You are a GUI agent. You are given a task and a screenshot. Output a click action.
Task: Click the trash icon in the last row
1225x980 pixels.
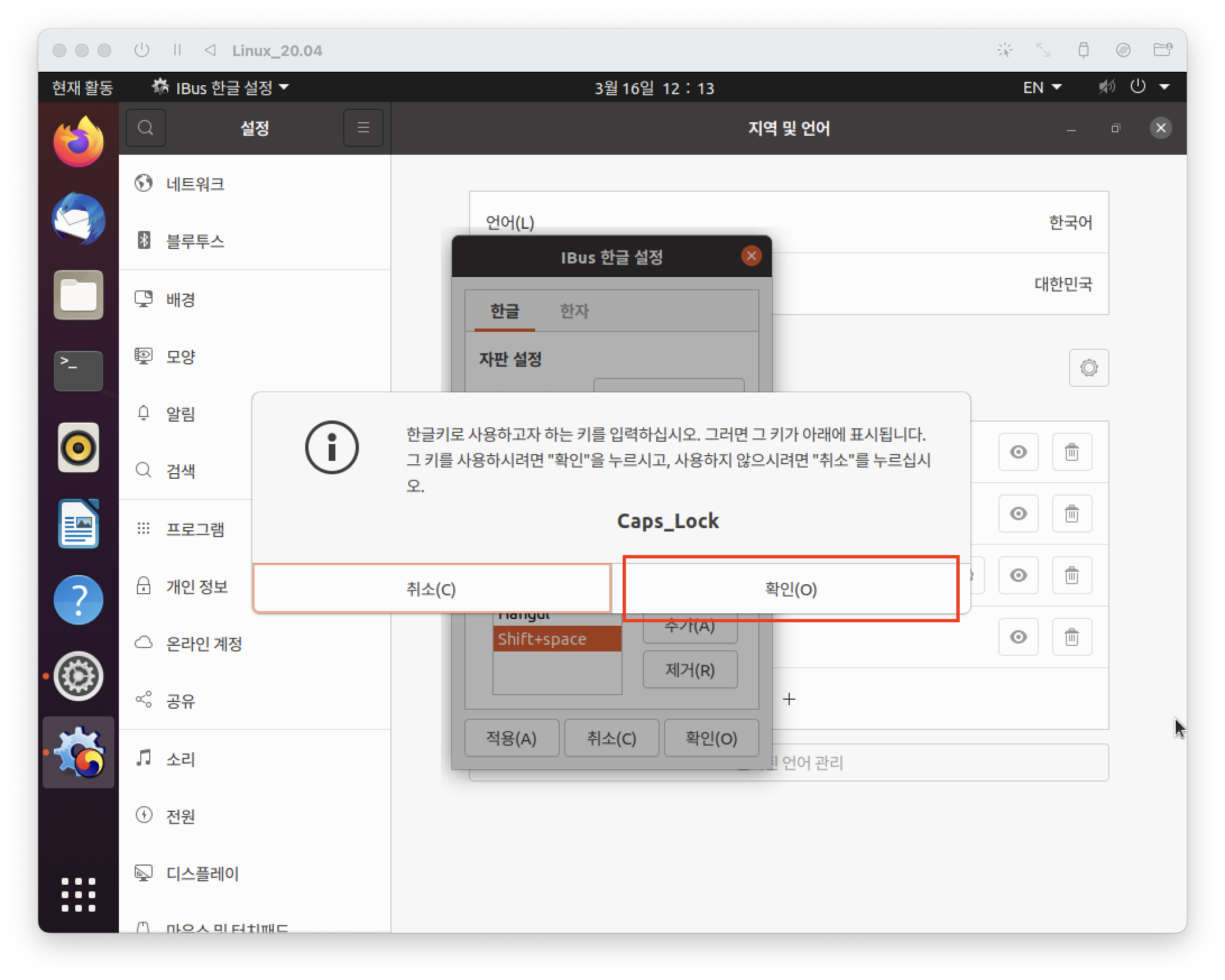click(x=1071, y=637)
